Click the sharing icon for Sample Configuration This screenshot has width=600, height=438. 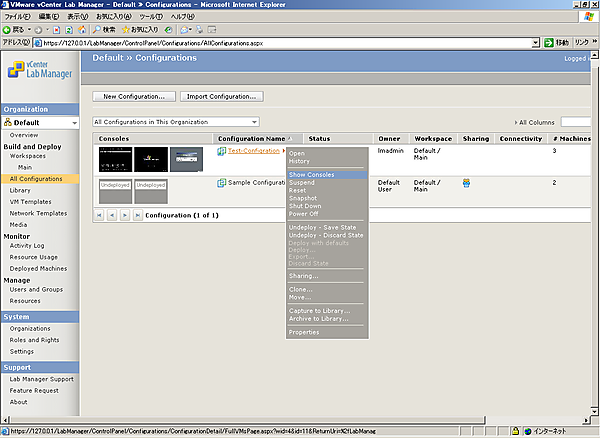point(466,183)
